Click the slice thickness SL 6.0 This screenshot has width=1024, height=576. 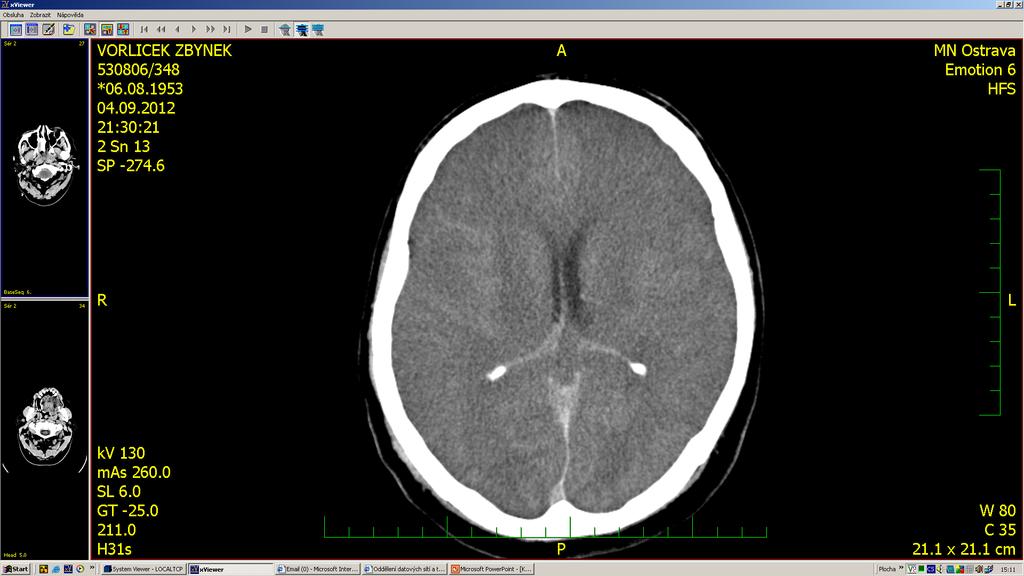click(x=118, y=492)
